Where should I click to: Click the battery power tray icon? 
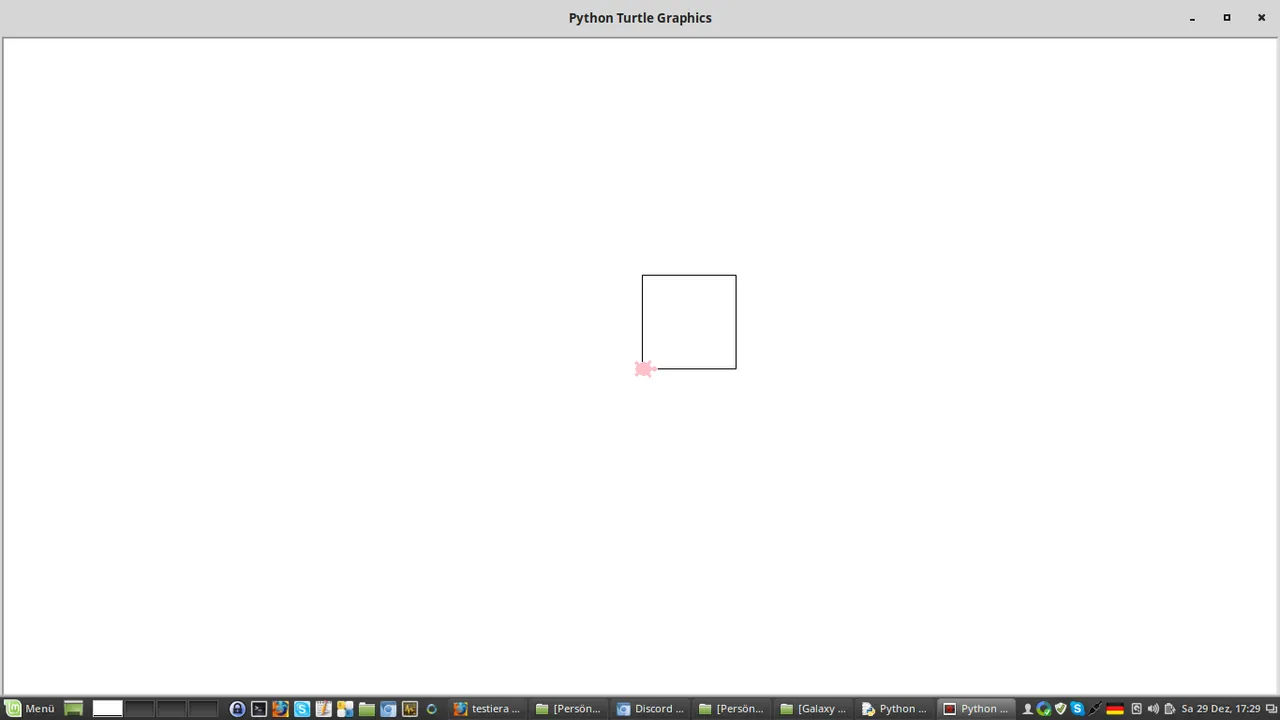tap(1169, 708)
